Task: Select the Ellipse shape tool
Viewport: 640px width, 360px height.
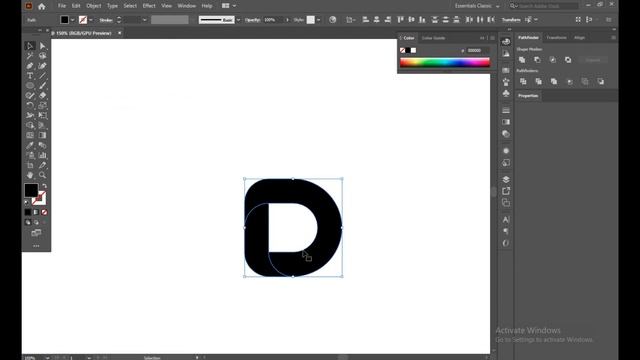Action: pos(30,86)
